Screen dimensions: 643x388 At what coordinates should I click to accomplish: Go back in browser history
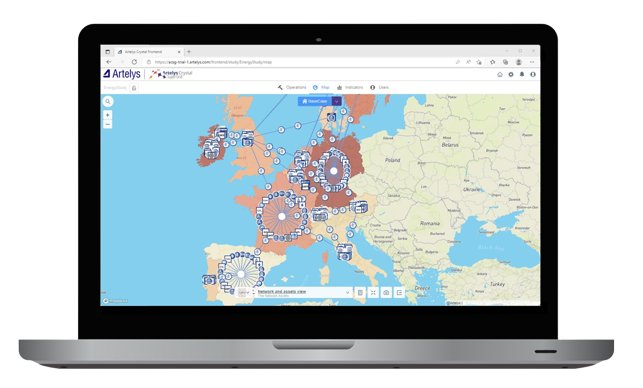pos(109,62)
